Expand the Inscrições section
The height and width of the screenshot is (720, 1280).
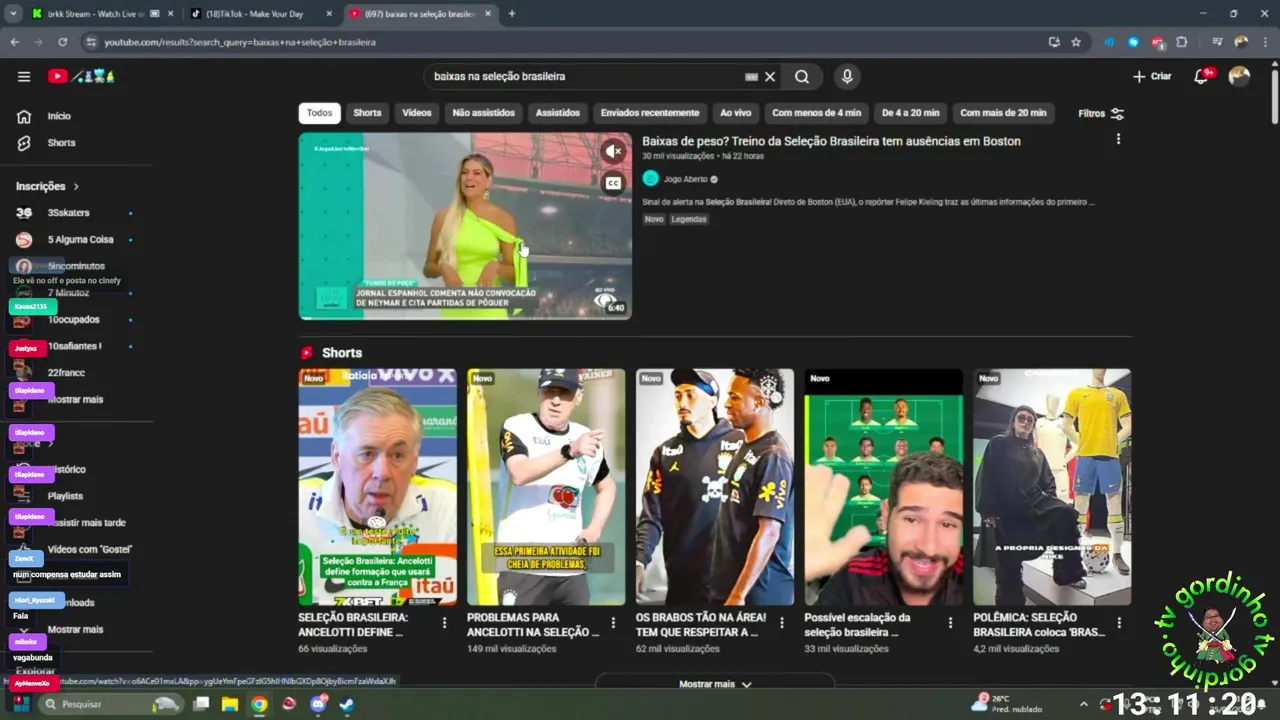tap(48, 186)
